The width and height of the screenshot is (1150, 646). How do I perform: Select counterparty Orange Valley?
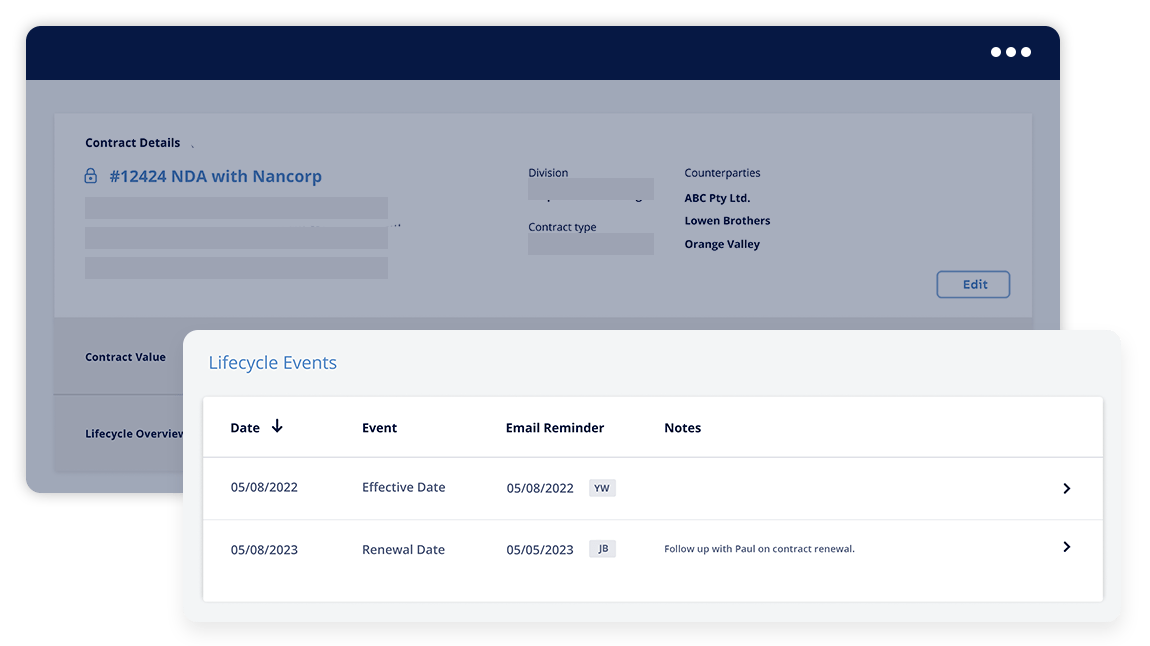pos(722,243)
